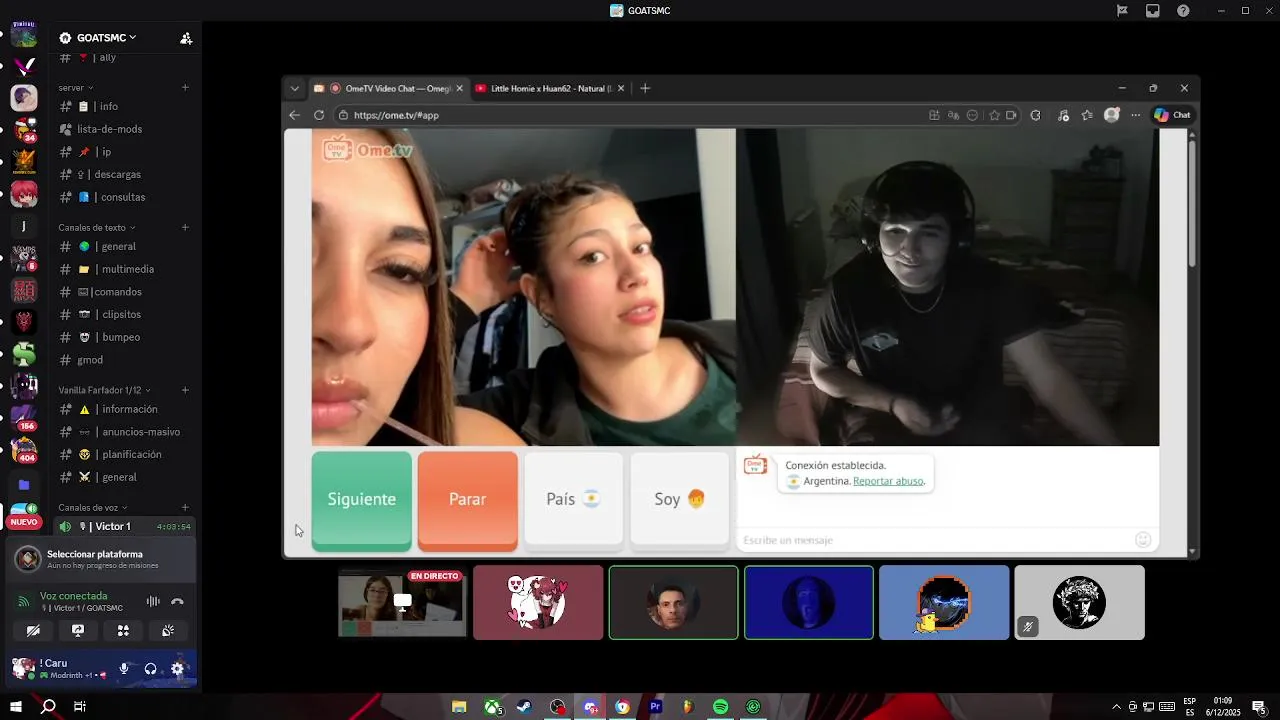Viewport: 1280px width, 720px height.
Task: Switch to the OmeTV Video Chat tab
Action: (388, 88)
